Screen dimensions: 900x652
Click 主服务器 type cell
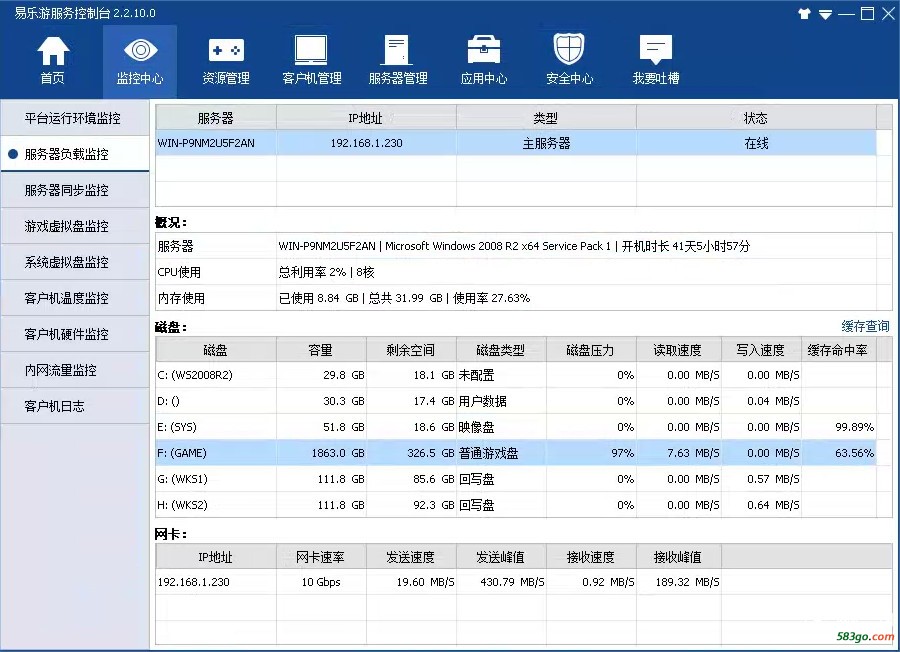pos(546,143)
